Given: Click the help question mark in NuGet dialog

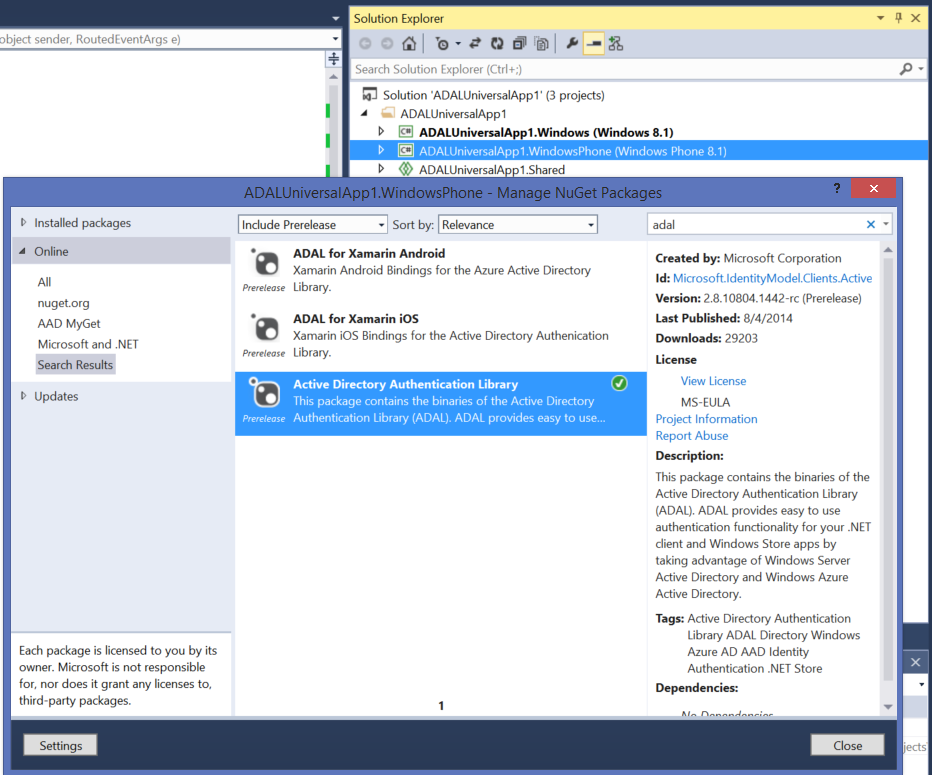Looking at the screenshot, I should 837,188.
